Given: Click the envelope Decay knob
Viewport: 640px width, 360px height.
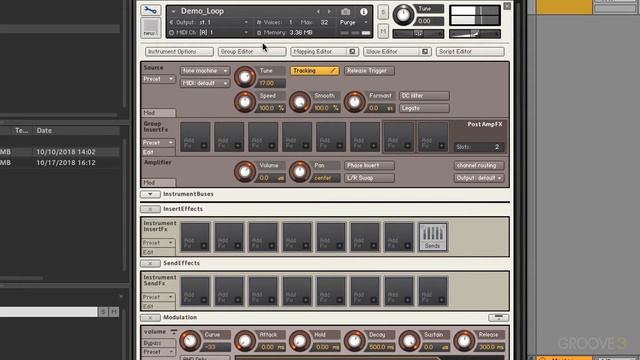Looking at the screenshot, I should tap(354, 340).
